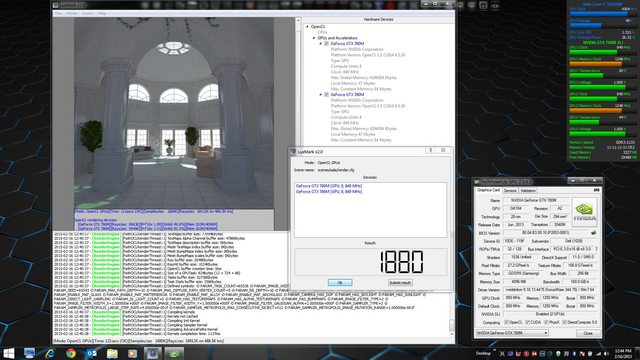Switch to the Sensors tab in GPU-Z

click(x=510, y=191)
